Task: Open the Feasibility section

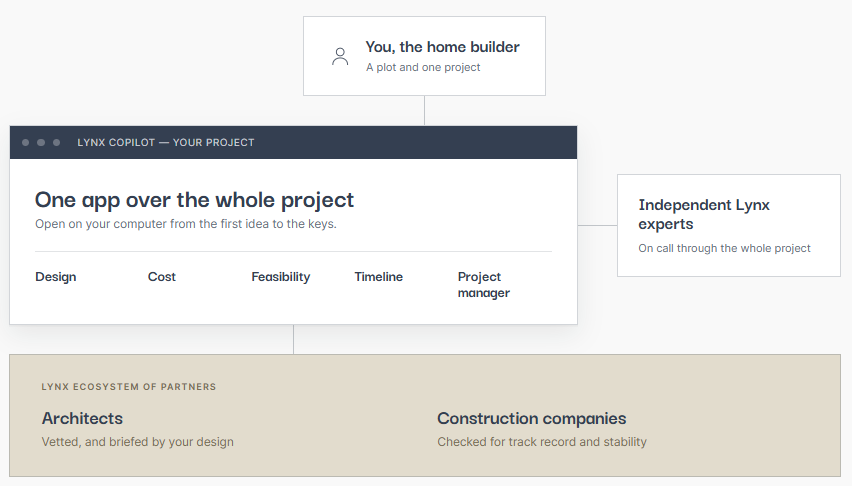Action: [x=281, y=277]
